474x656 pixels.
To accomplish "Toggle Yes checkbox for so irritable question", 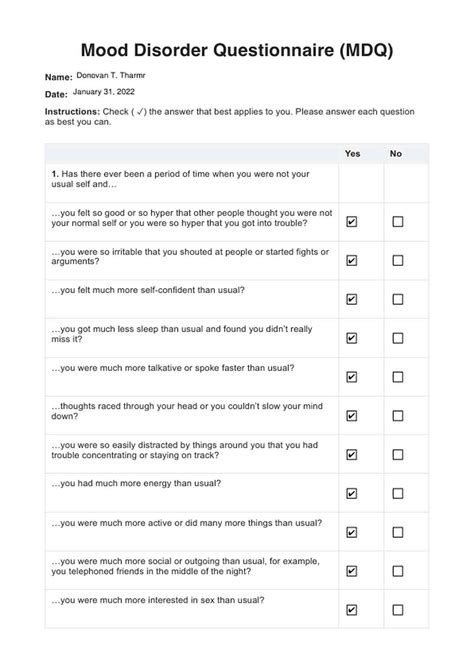I will coord(351,261).
